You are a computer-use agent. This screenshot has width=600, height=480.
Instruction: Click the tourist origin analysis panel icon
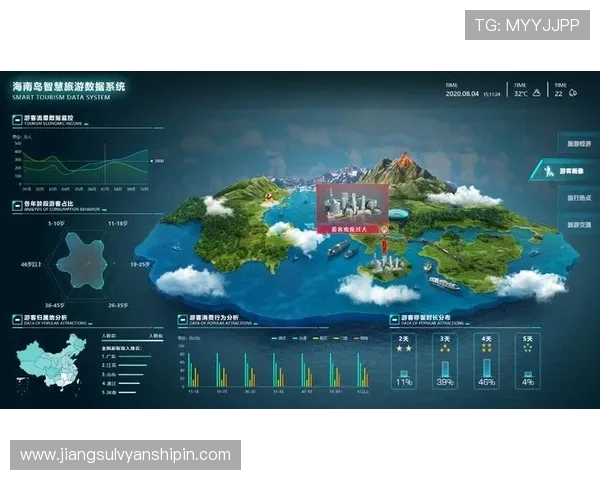pos(17,320)
